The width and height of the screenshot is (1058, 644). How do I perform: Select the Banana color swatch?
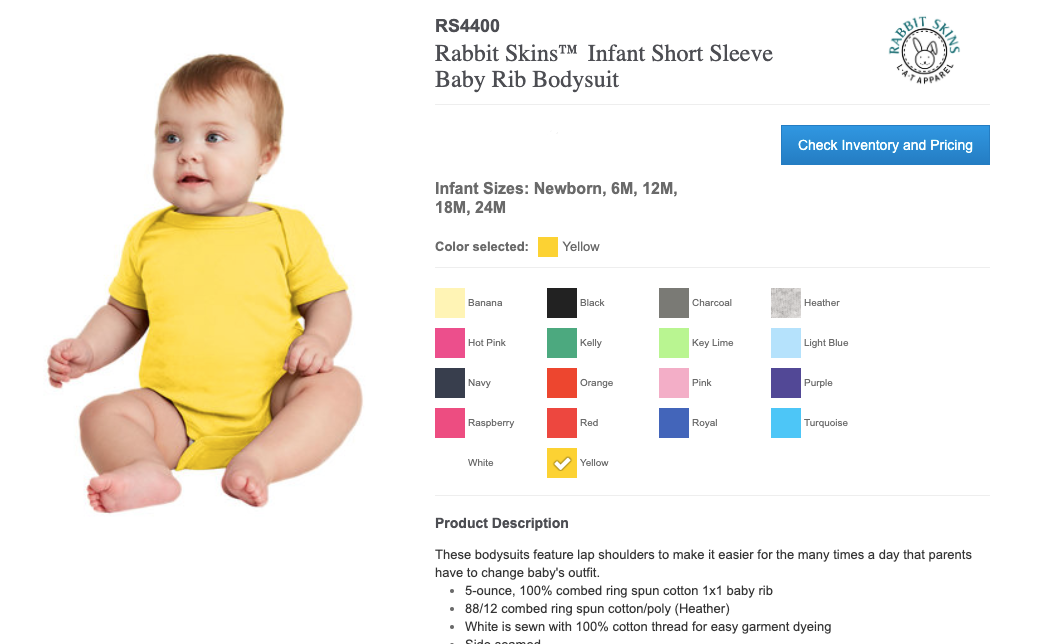450,303
